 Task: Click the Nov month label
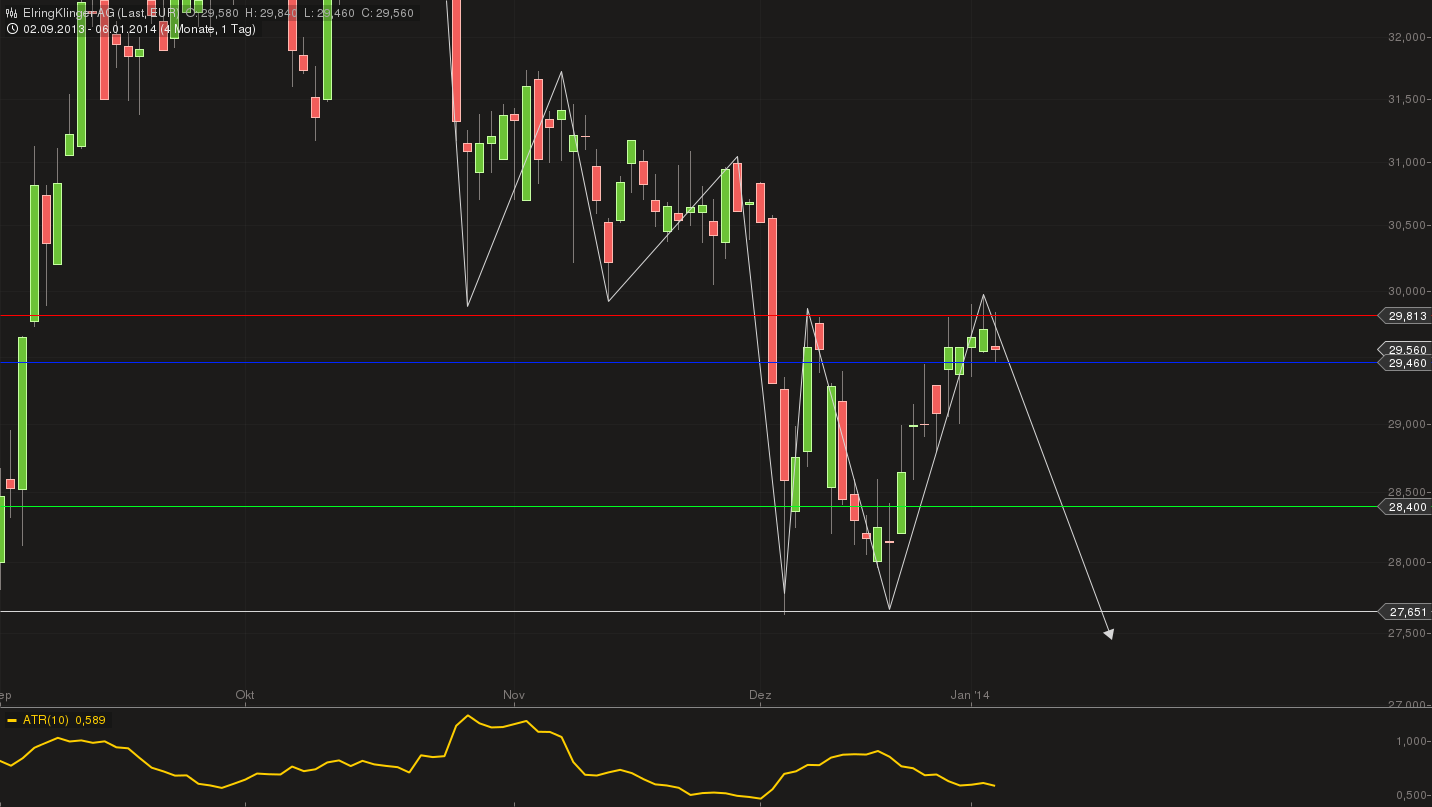click(x=514, y=694)
